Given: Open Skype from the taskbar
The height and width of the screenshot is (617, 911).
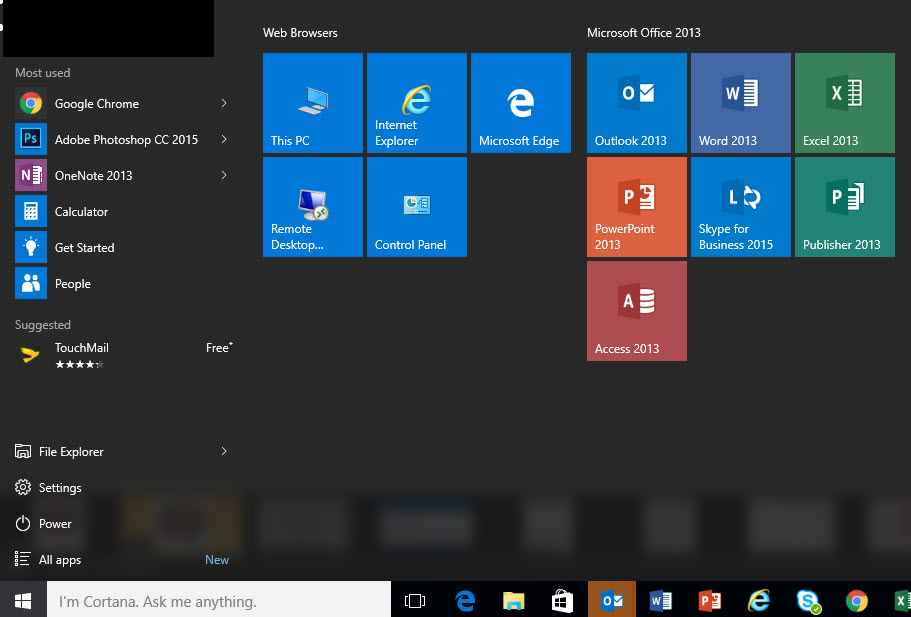Looking at the screenshot, I should 808,600.
